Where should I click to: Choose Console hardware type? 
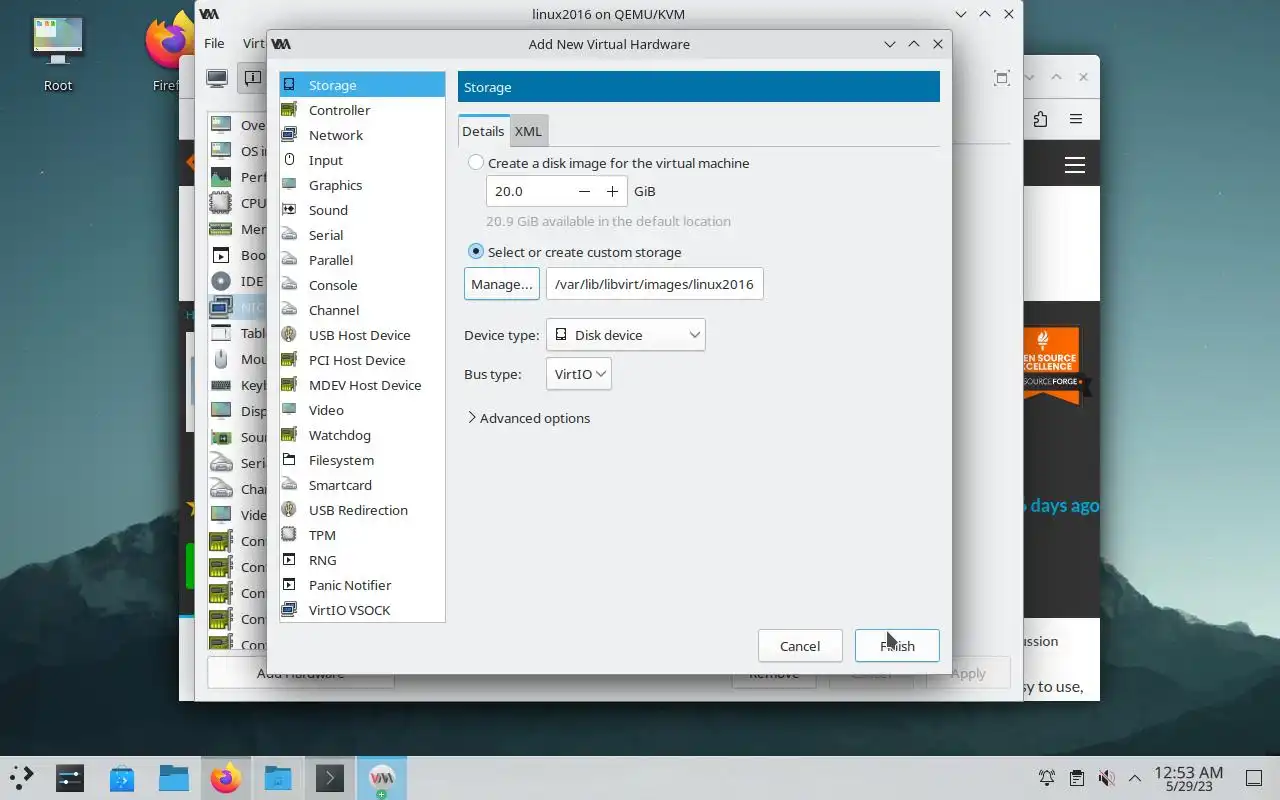[x=362, y=285]
